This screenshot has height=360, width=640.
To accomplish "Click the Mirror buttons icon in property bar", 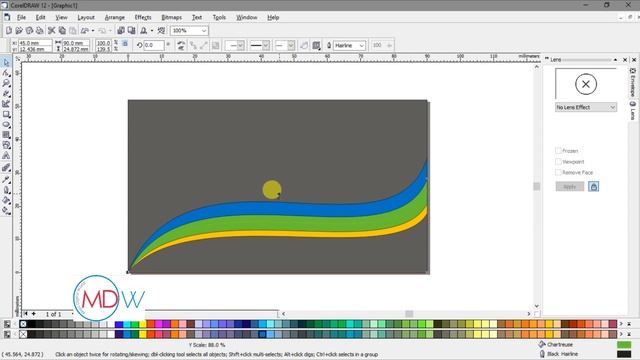I will 181,45.
